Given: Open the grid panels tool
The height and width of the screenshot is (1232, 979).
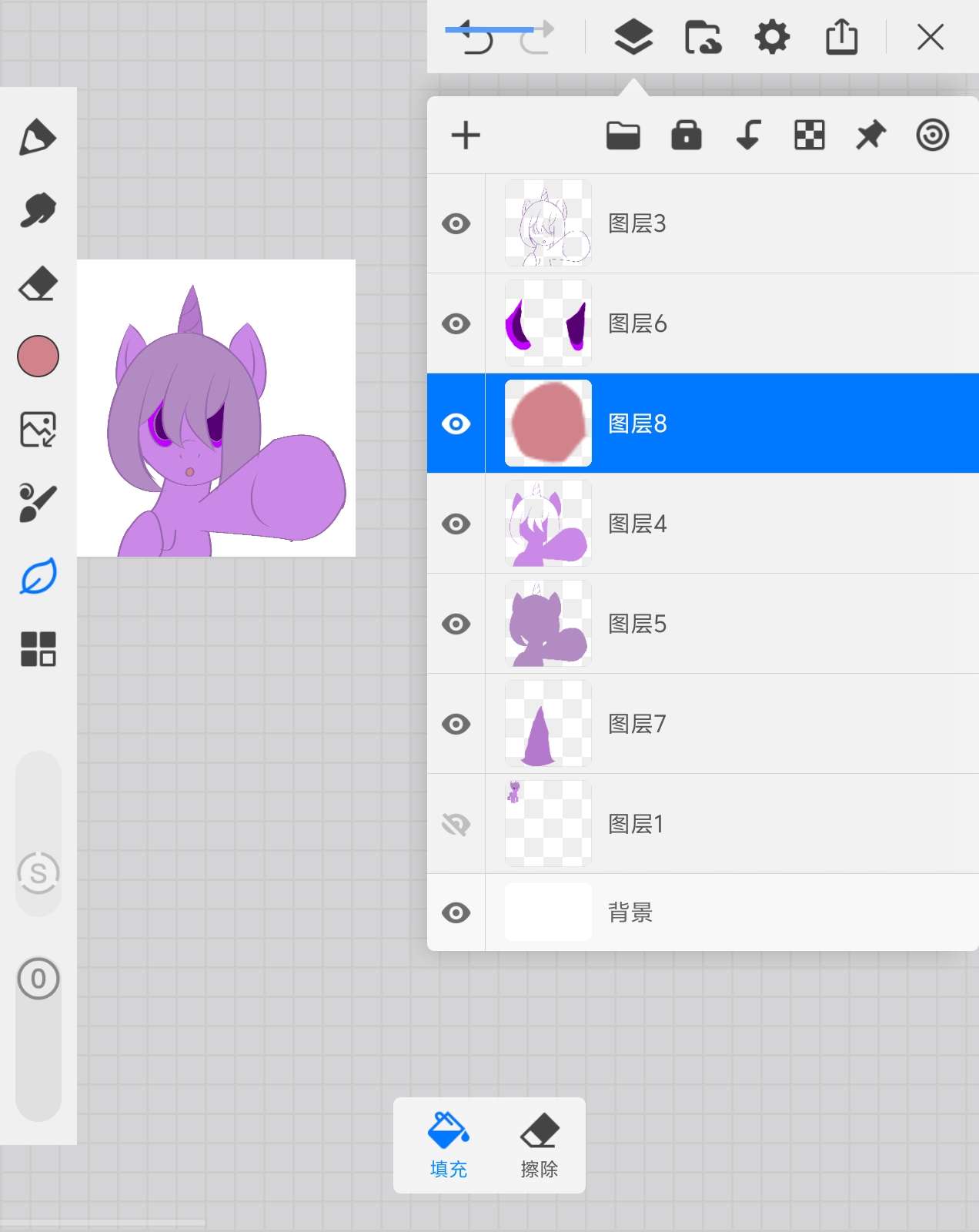Looking at the screenshot, I should pos(38,649).
